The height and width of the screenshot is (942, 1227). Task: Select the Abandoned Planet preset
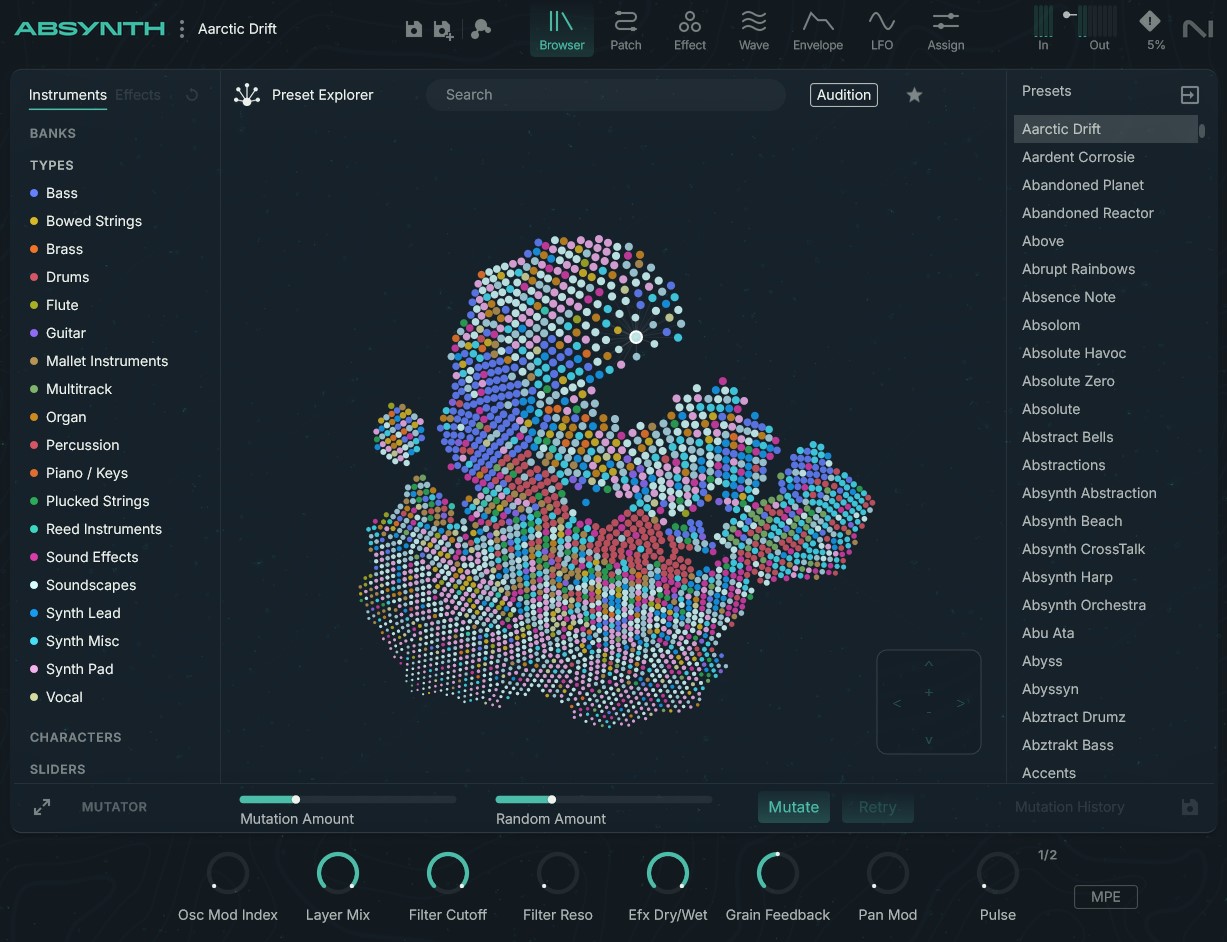[x=1082, y=185]
